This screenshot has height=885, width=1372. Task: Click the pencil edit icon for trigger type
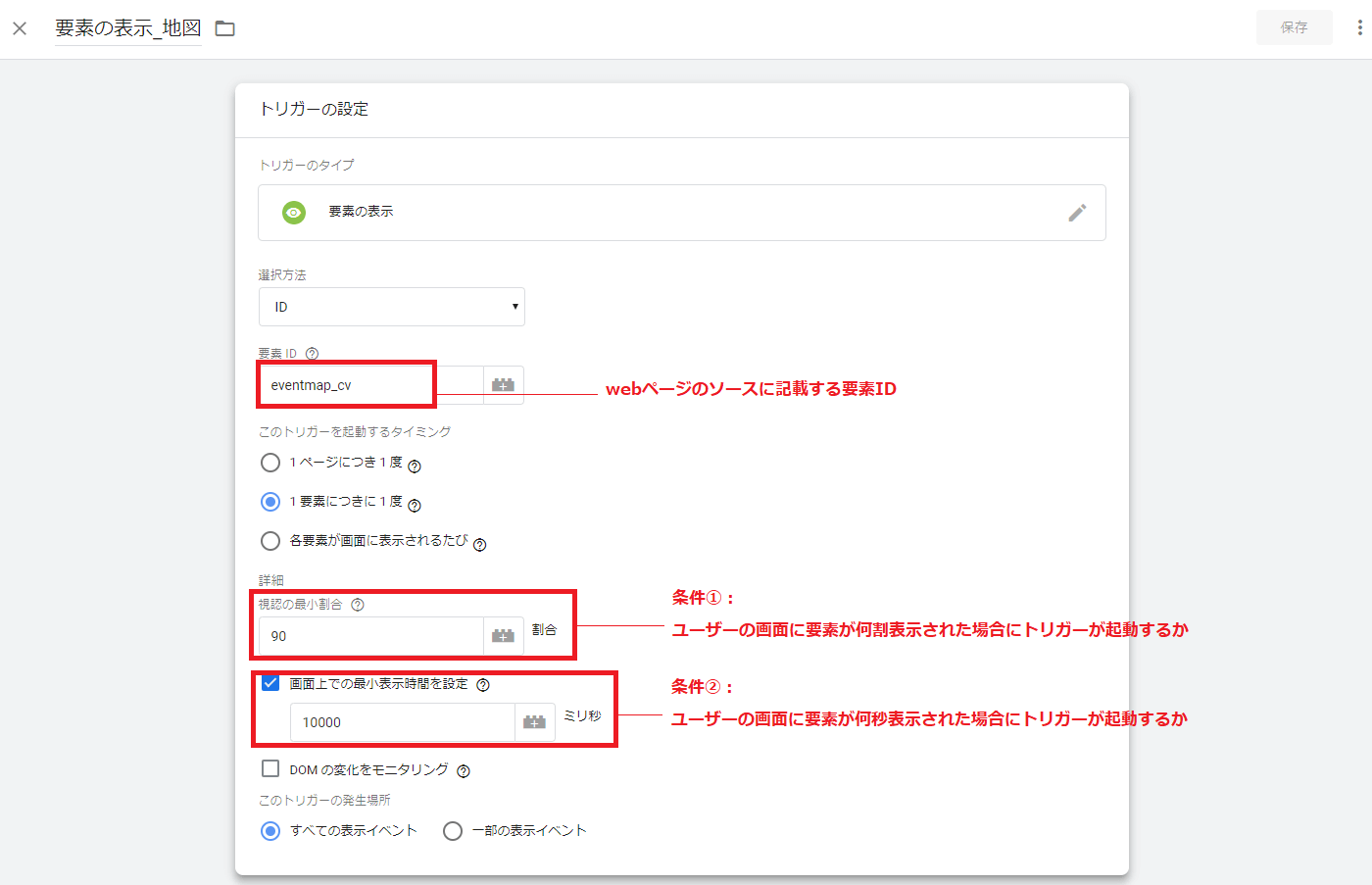pyautogui.click(x=1077, y=213)
